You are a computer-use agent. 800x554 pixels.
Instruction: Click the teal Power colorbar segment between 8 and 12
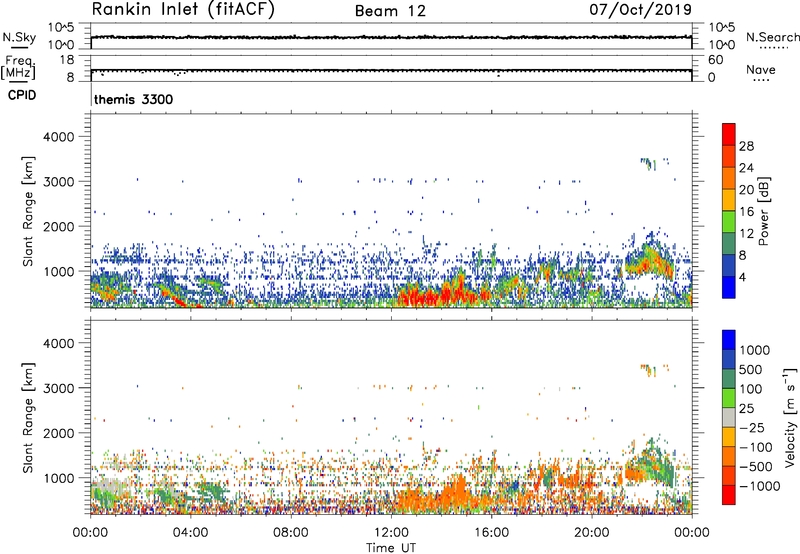(x=729, y=244)
